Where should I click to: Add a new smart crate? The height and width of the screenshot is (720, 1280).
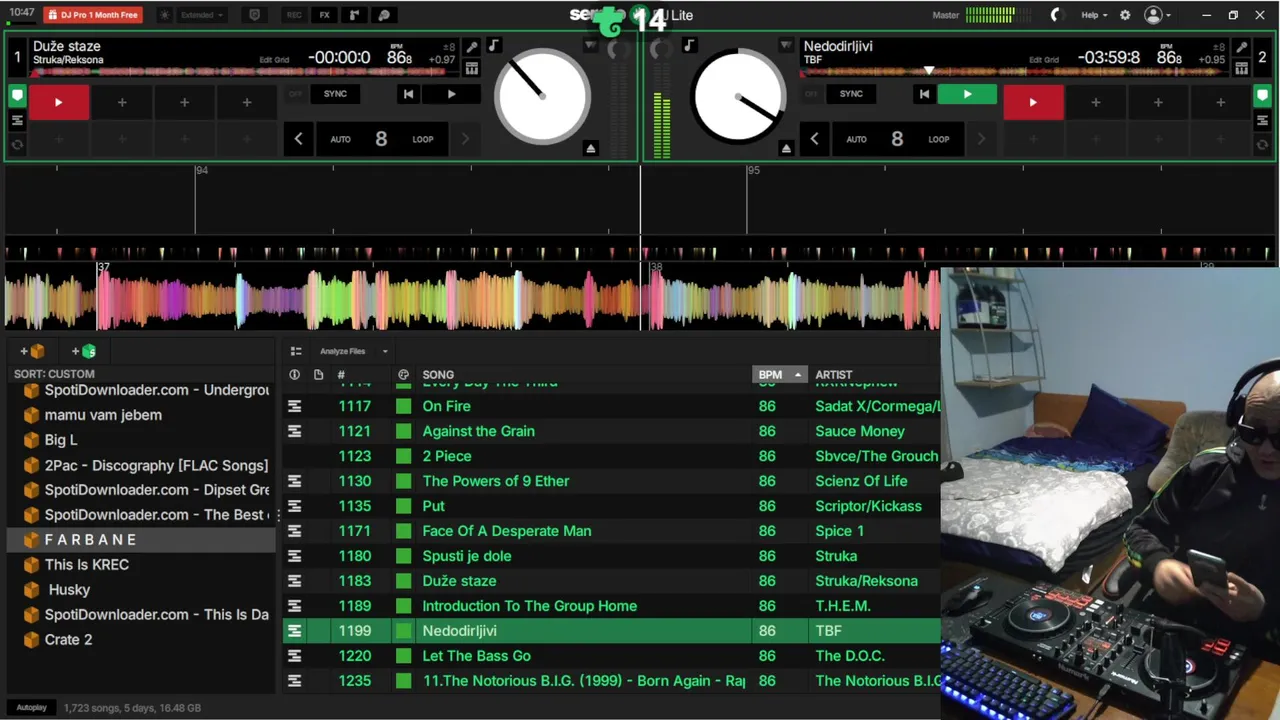coord(84,351)
